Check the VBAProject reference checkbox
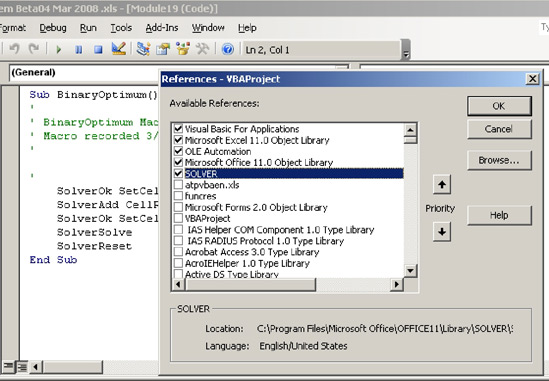This screenshot has width=549, height=381. (x=178, y=218)
